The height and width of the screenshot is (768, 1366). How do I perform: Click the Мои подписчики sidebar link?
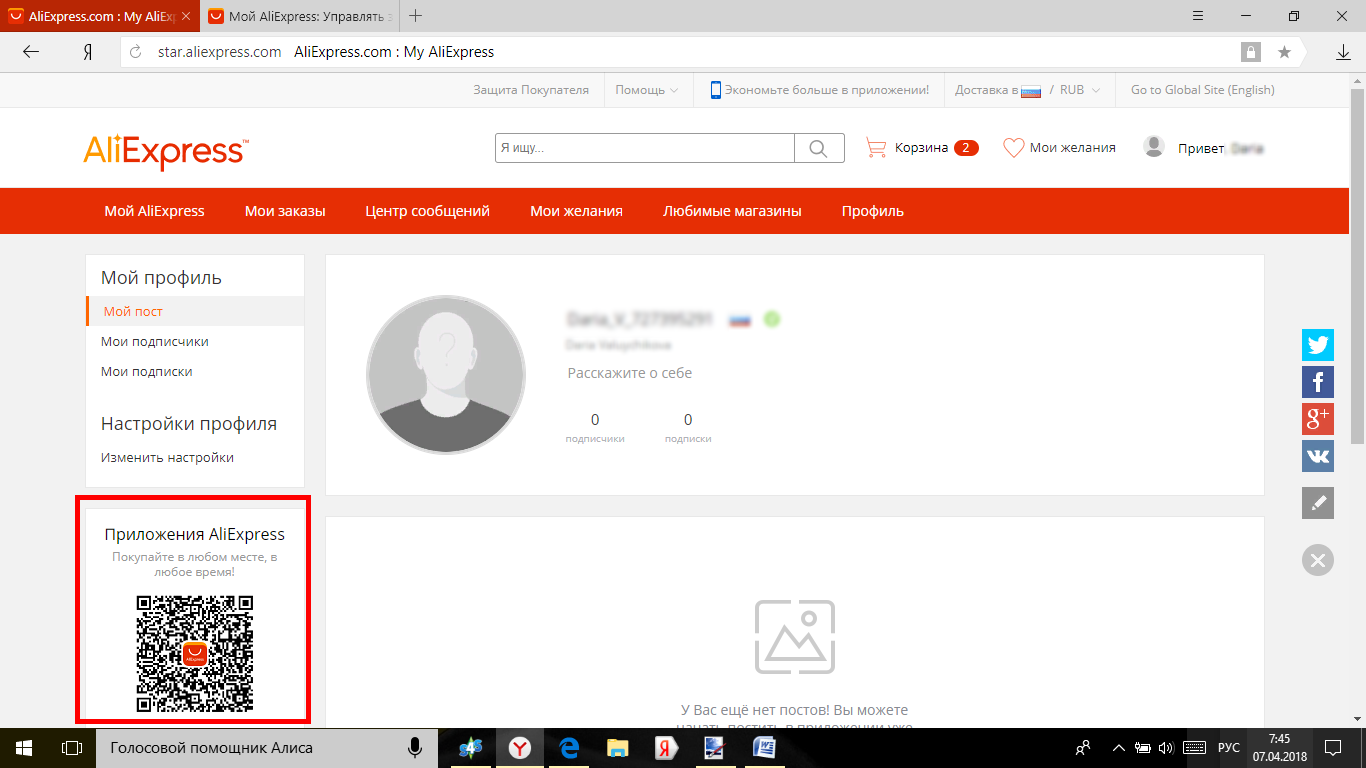coord(155,341)
